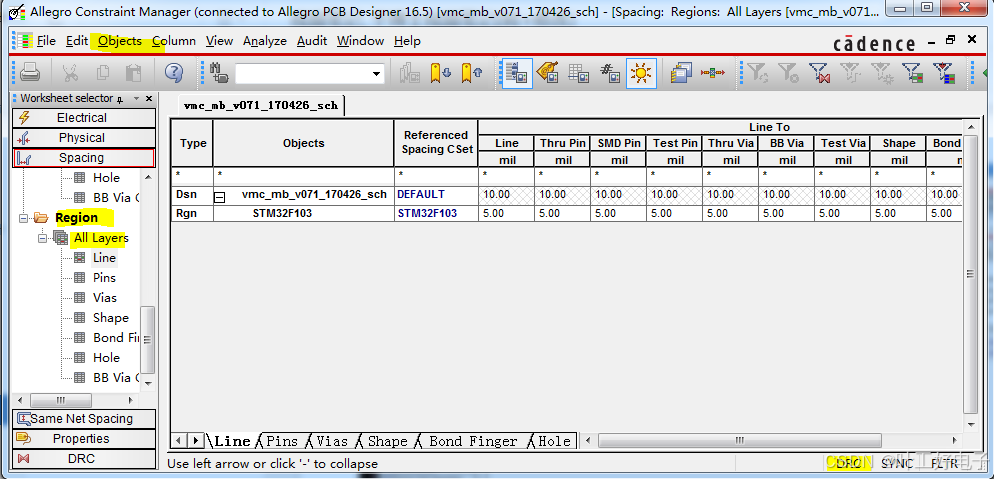Click the worksheet horizontal scrollbar thumb

click(739, 440)
